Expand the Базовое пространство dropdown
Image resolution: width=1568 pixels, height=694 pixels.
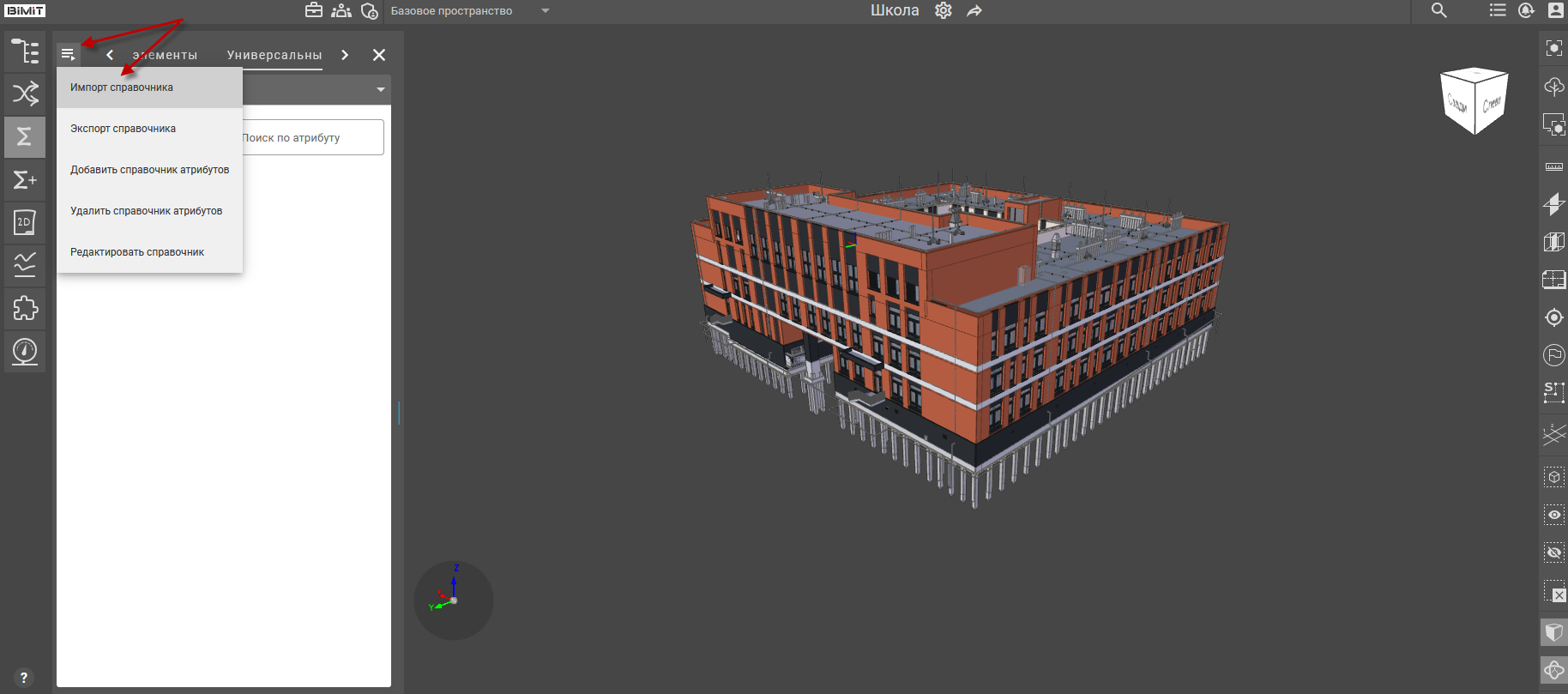[546, 10]
